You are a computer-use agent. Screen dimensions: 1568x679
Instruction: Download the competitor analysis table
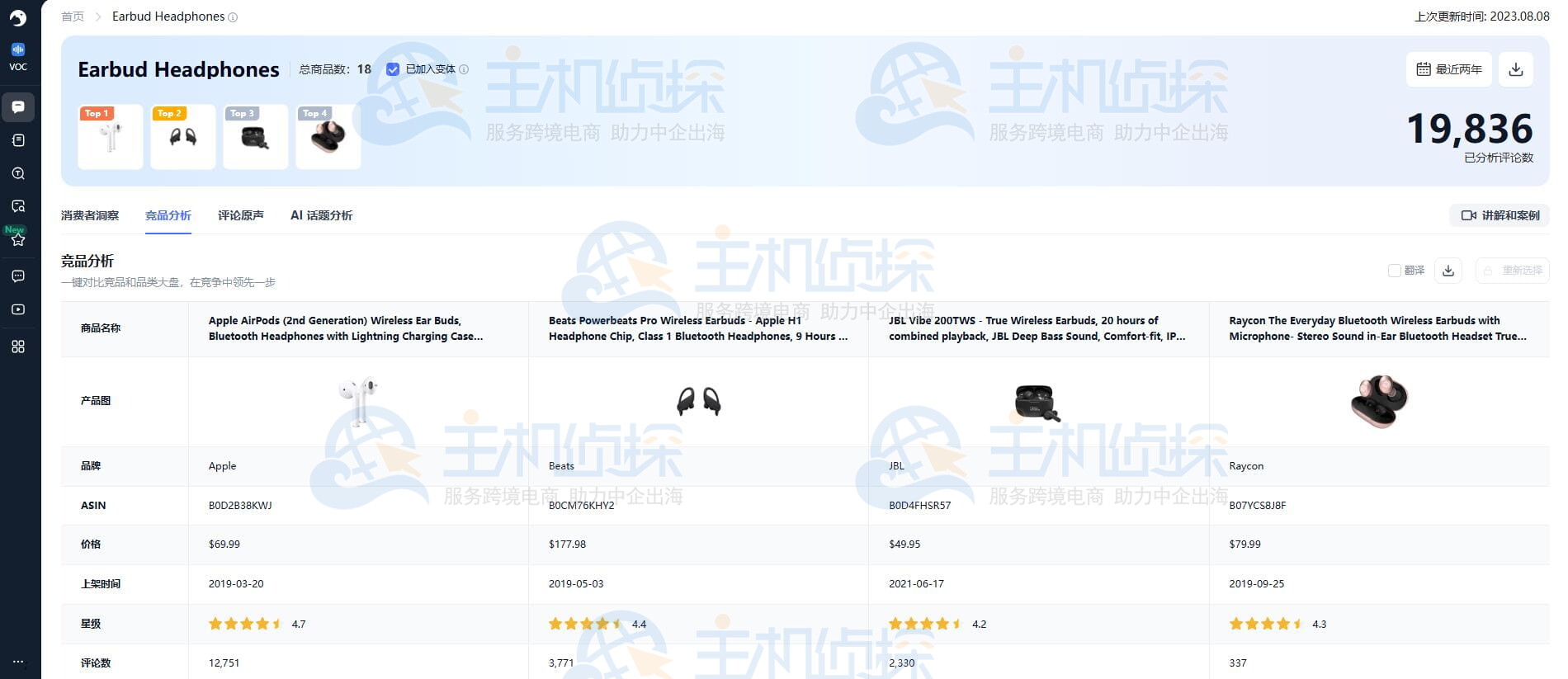click(1448, 271)
